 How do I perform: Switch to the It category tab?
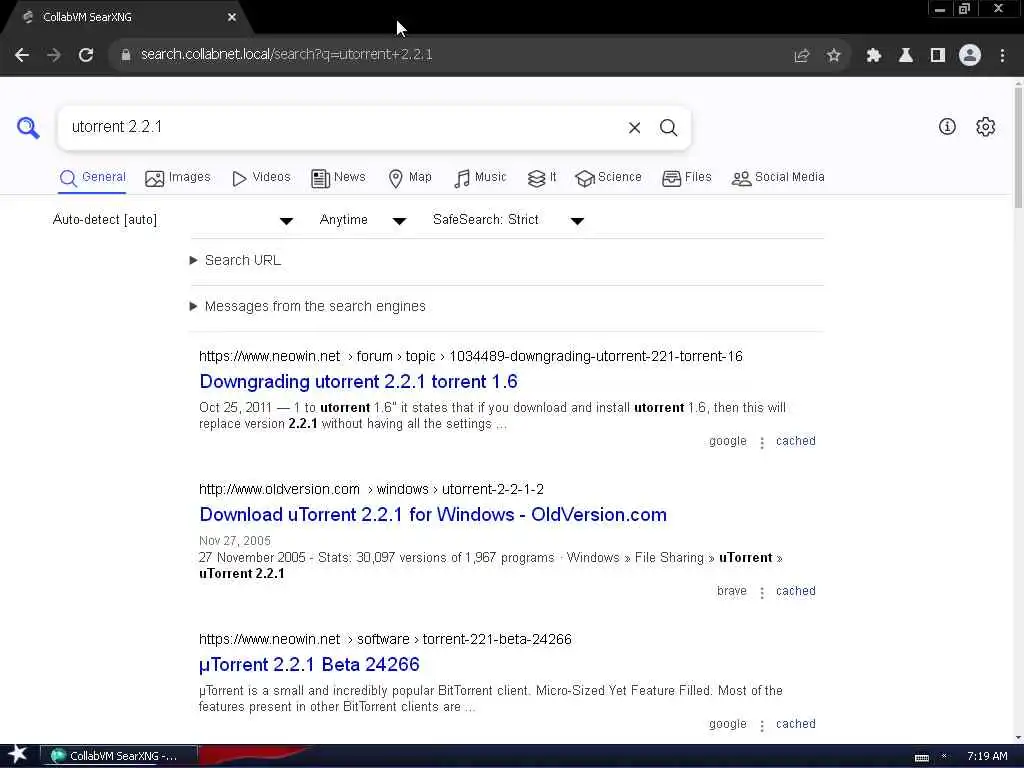(x=542, y=178)
